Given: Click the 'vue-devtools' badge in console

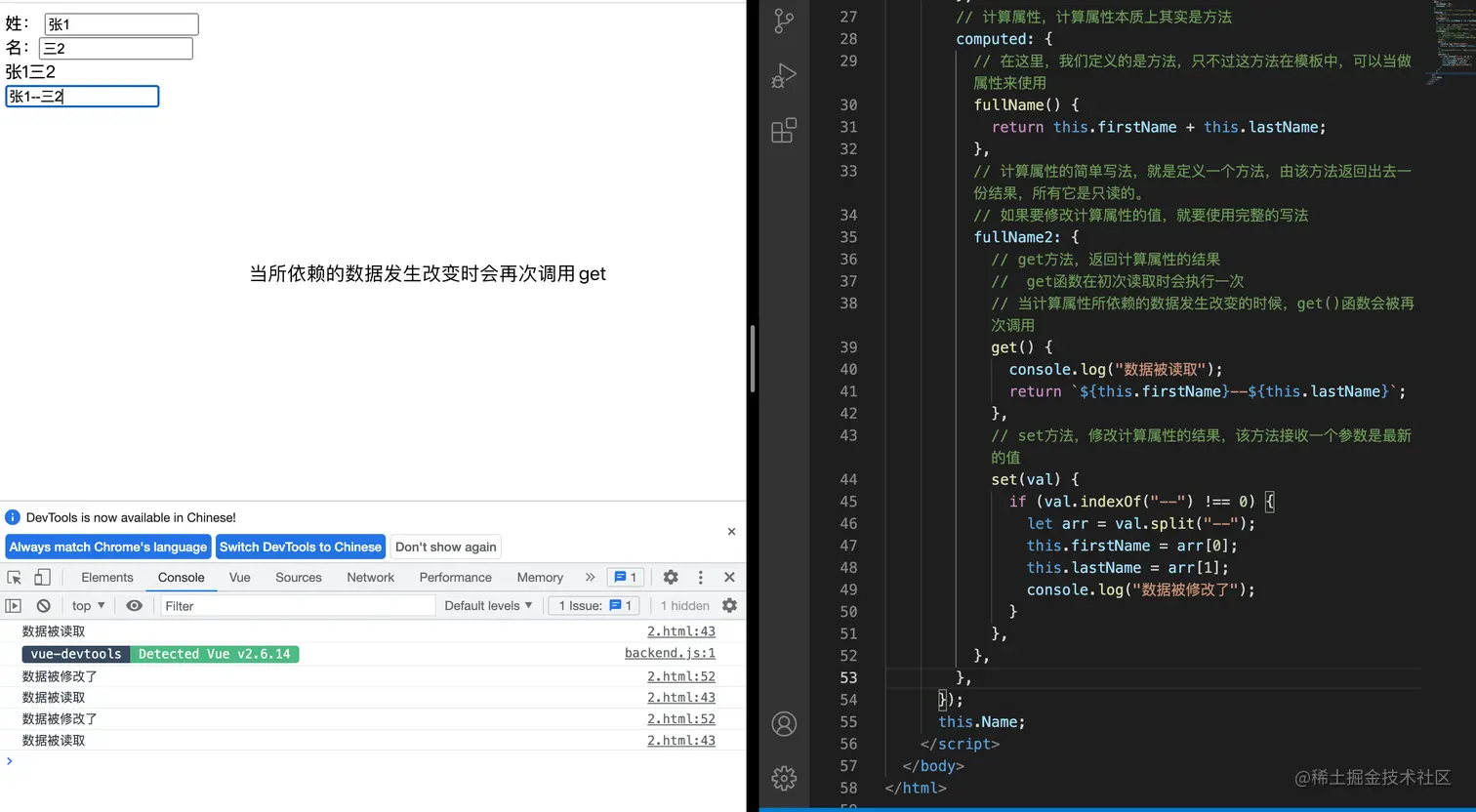Looking at the screenshot, I should (76, 654).
